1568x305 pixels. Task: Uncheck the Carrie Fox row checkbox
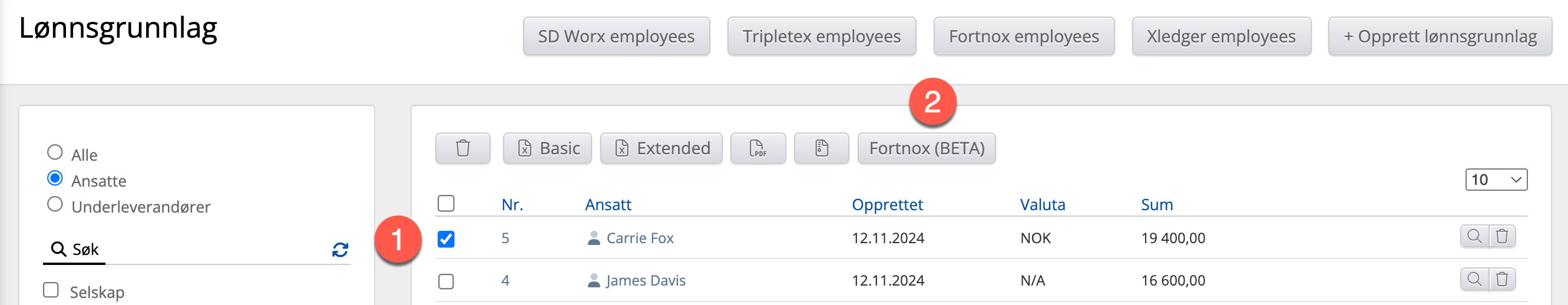coord(446,239)
